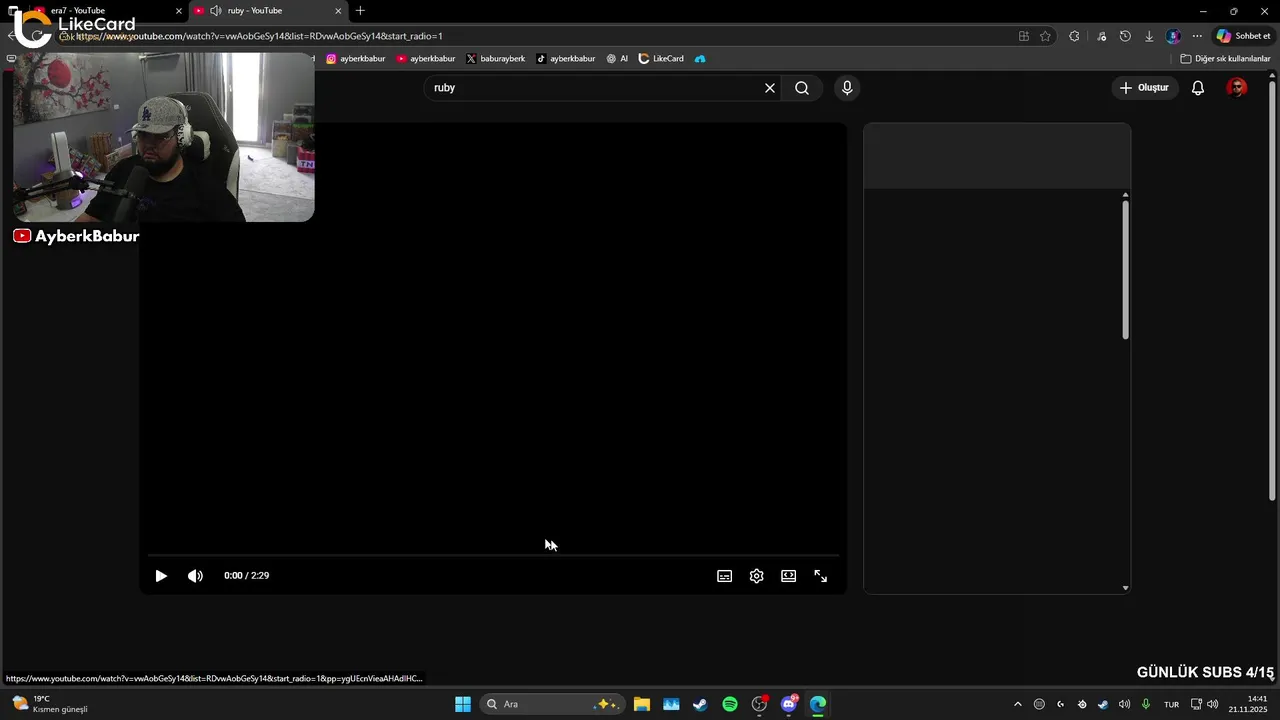1280x720 pixels.
Task: Open the LikeCard bookmark
Action: (661, 59)
